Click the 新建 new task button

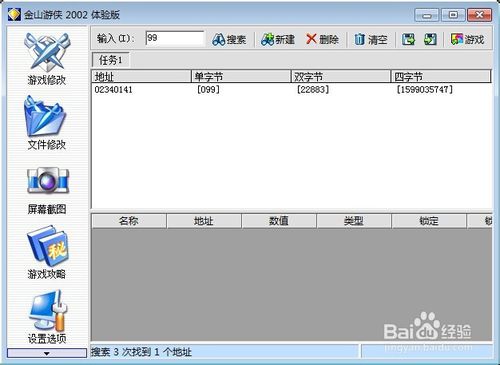278,40
